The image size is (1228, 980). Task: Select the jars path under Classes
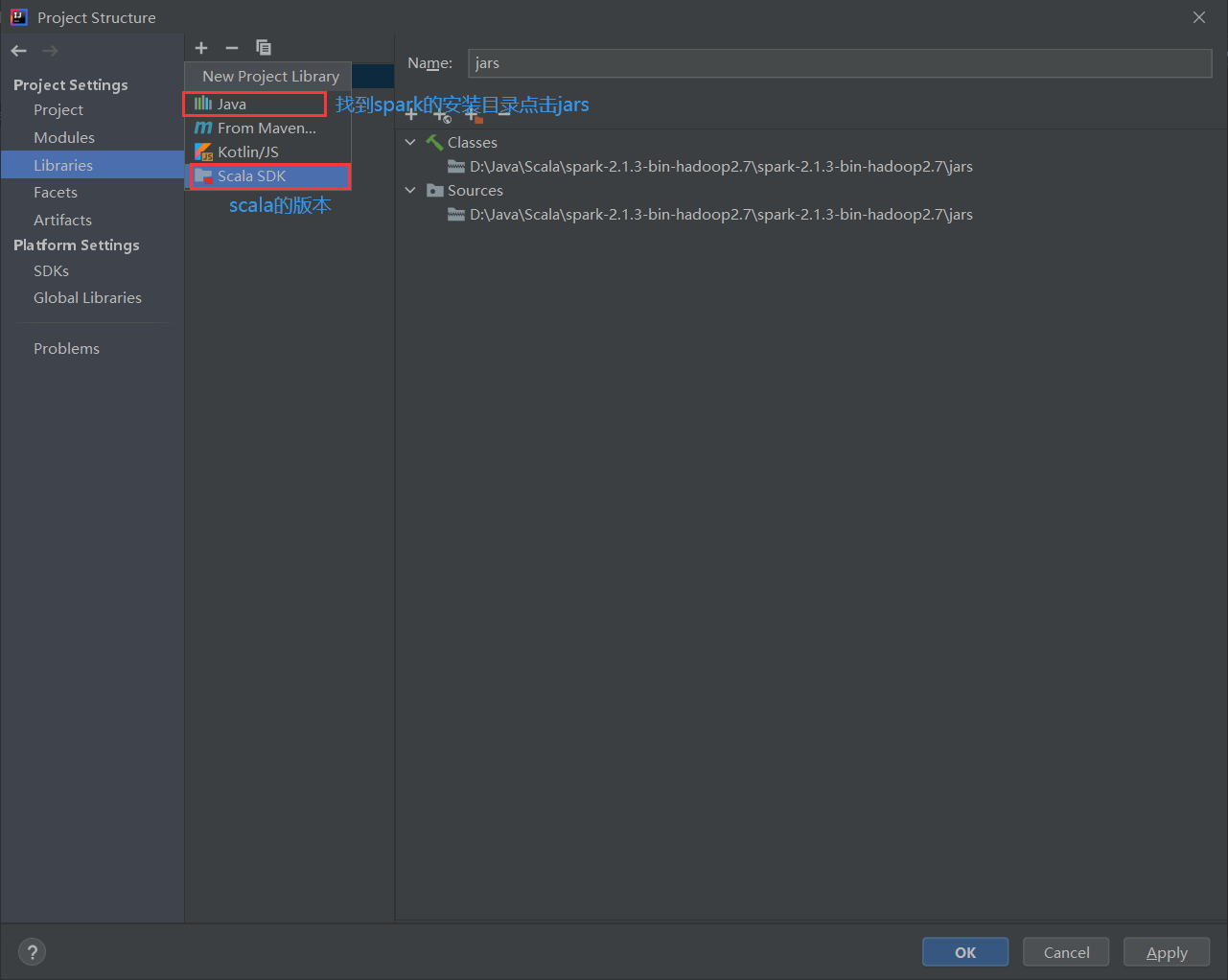[811, 166]
